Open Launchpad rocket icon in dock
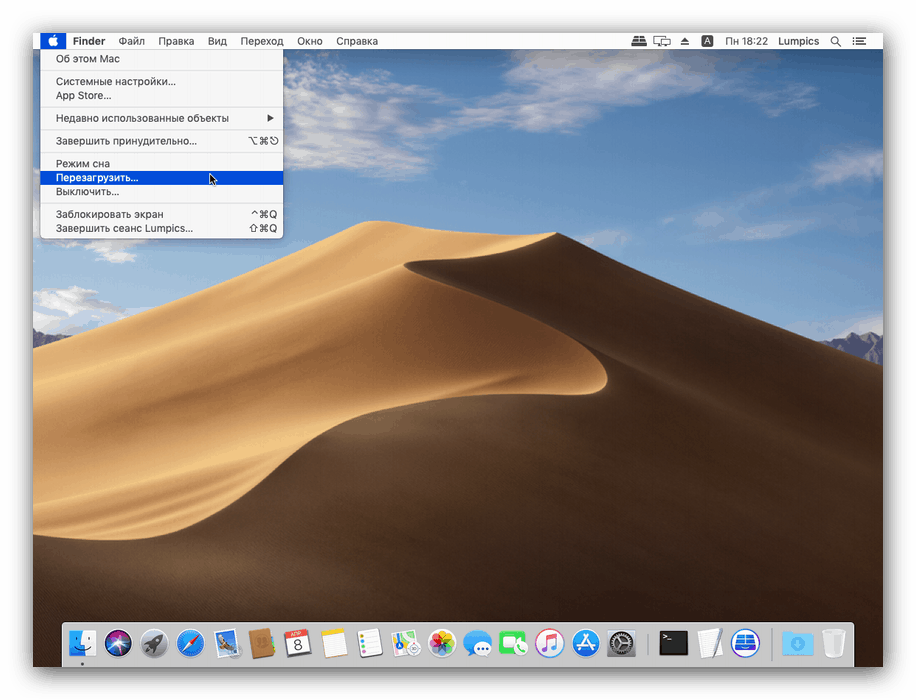916x700 pixels. 154,643
